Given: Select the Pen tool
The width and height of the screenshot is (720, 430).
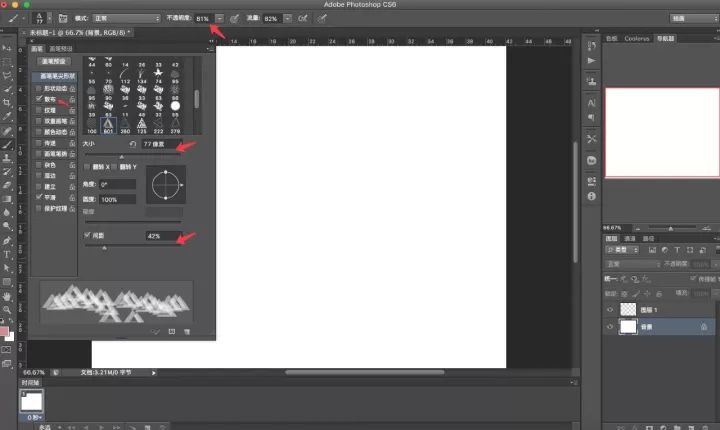Looking at the screenshot, I should [x=7, y=240].
